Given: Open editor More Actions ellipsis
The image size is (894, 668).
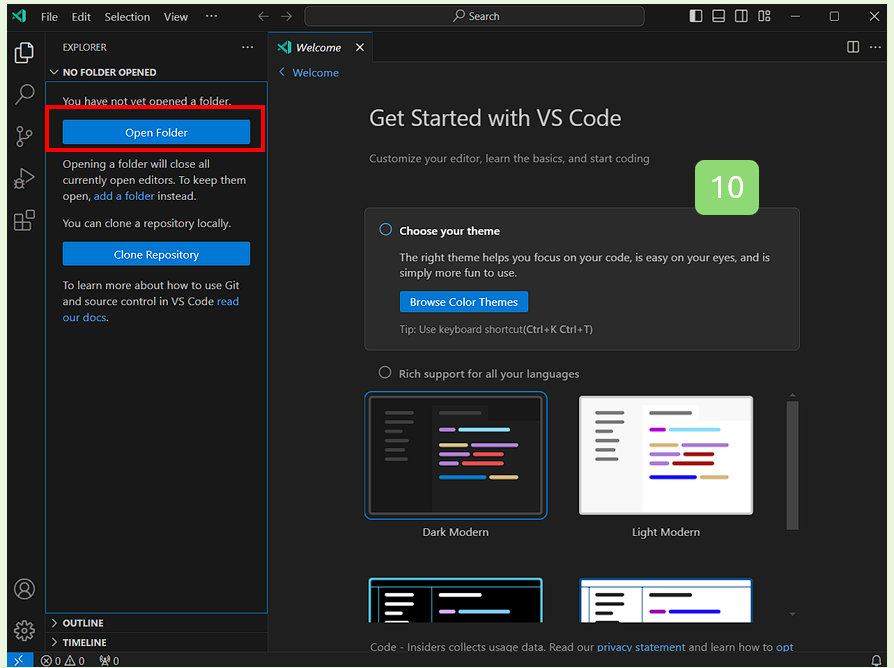Looking at the screenshot, I should point(875,47).
